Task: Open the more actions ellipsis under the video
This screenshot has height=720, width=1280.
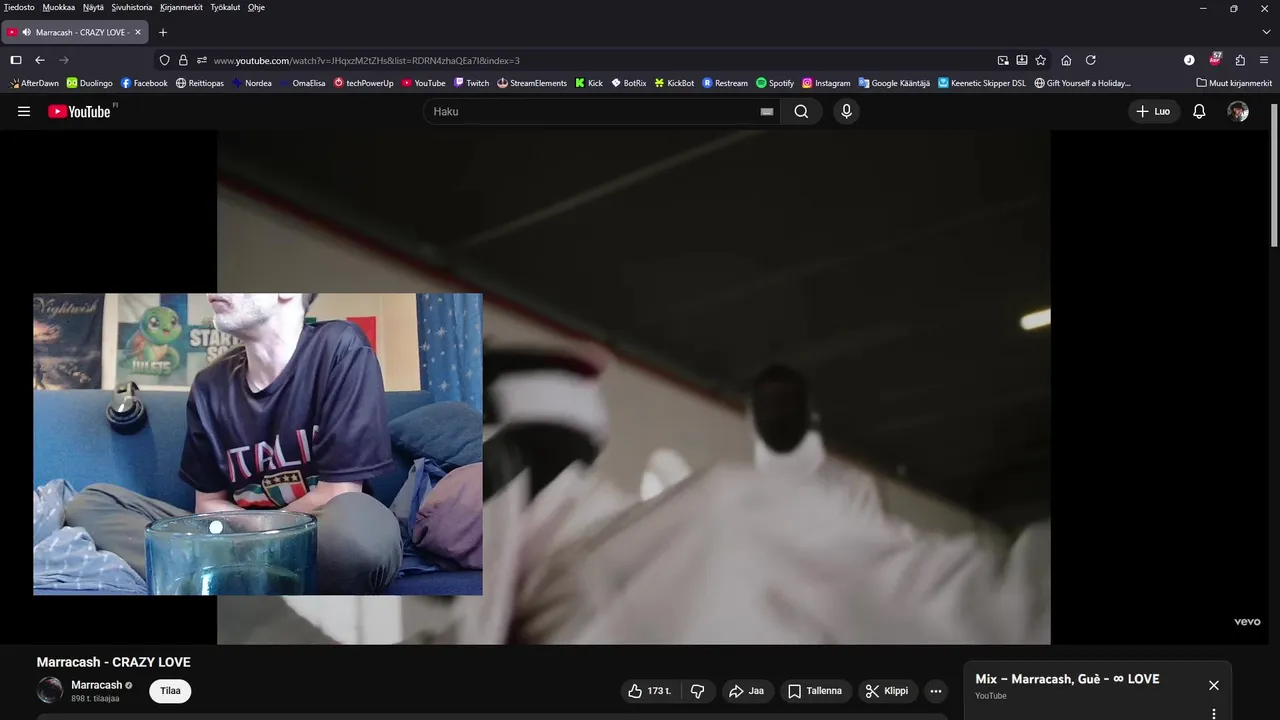Action: (936, 691)
